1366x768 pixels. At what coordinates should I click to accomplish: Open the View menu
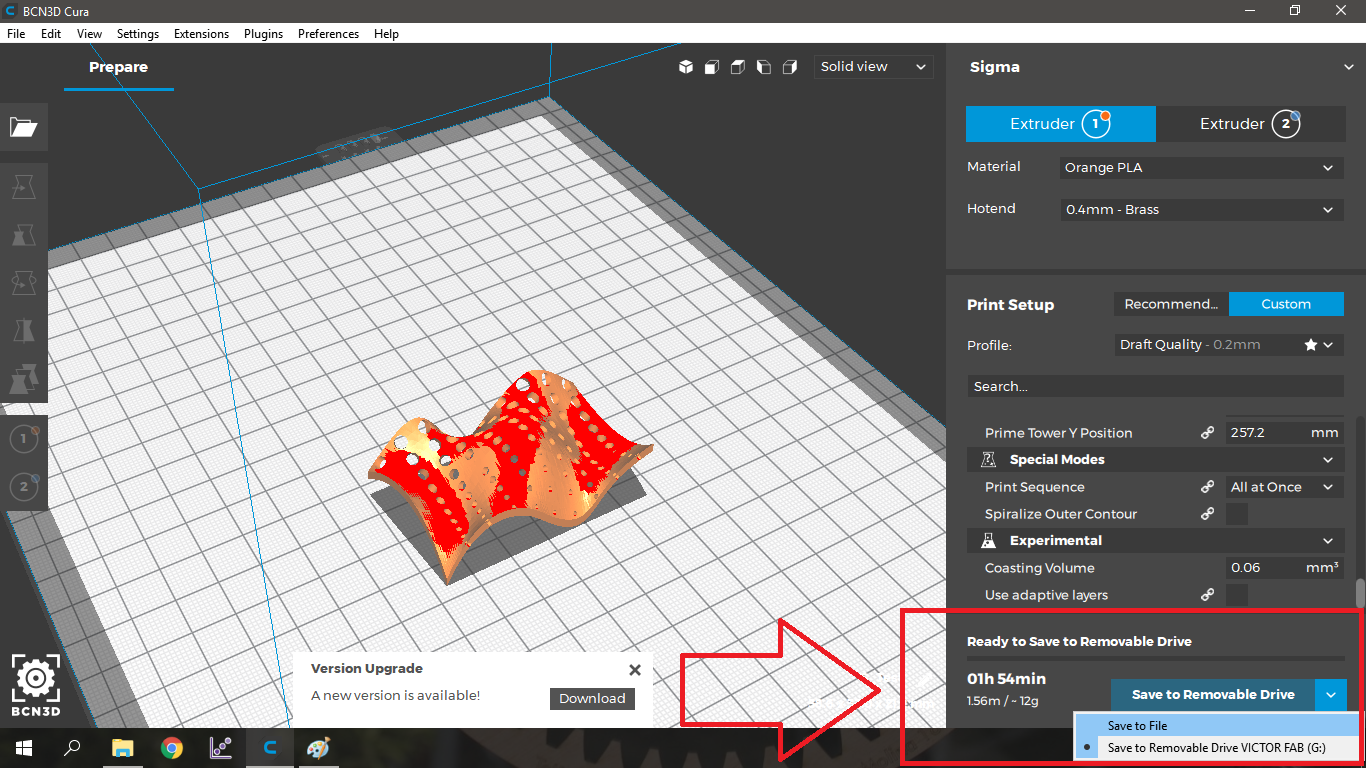[x=90, y=33]
